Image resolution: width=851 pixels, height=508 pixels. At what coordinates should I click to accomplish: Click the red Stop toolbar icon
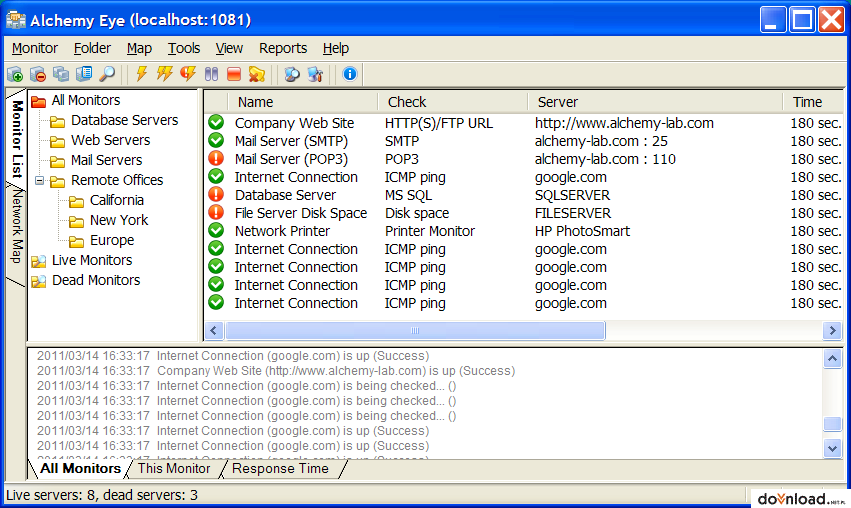234,74
